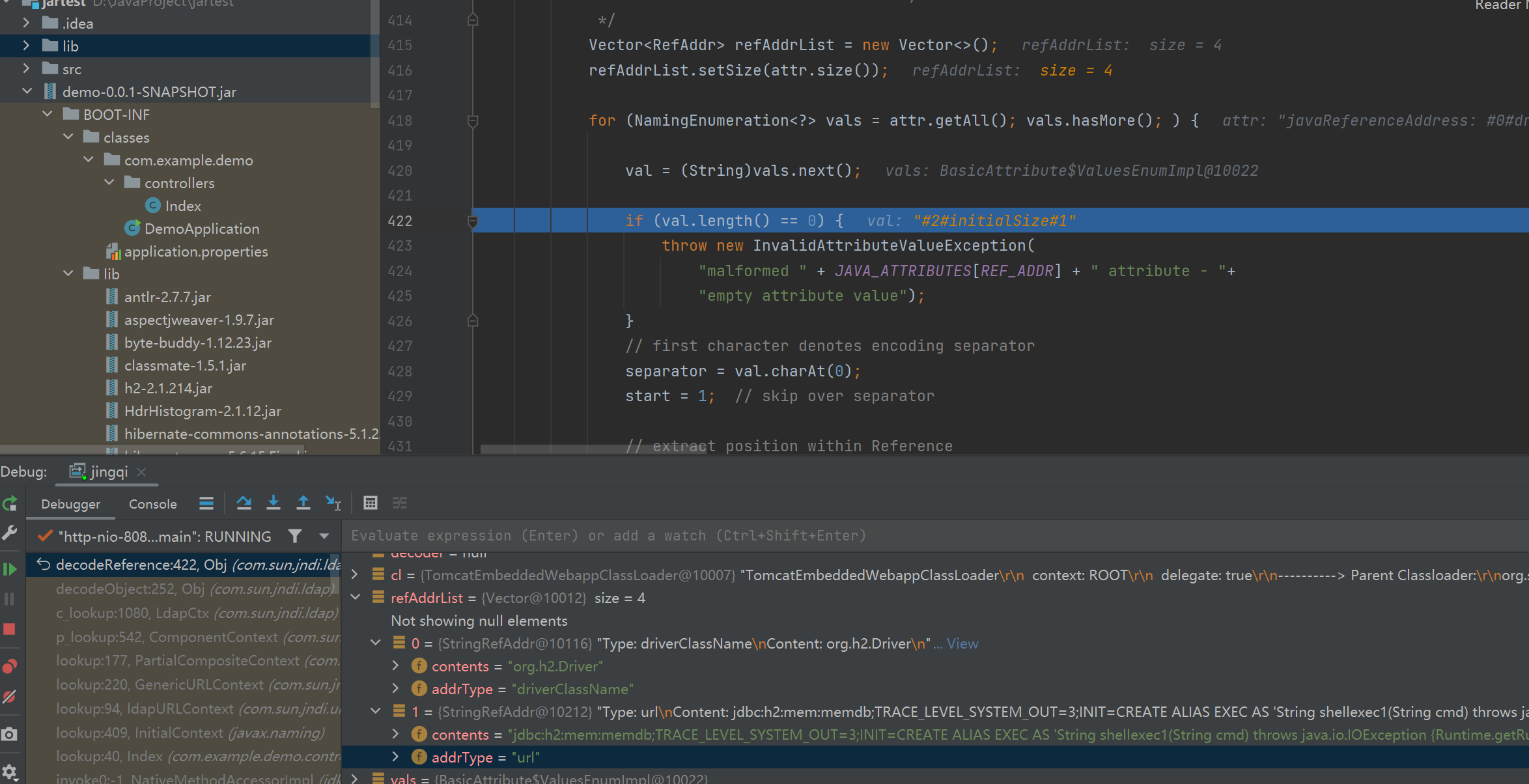1529x784 pixels.
Task: Expand contents = "org.h2.Driver" field
Action: [x=395, y=666]
